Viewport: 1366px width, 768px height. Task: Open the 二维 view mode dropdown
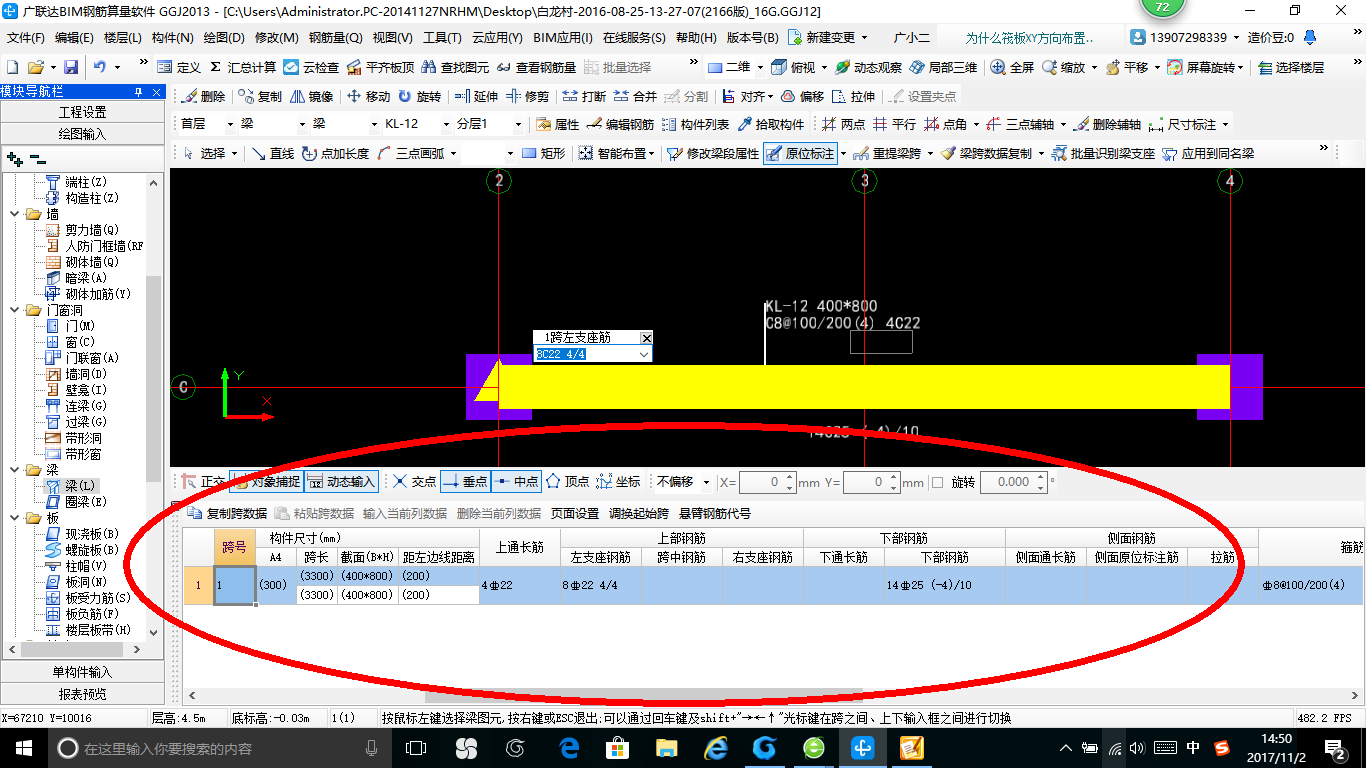point(760,67)
